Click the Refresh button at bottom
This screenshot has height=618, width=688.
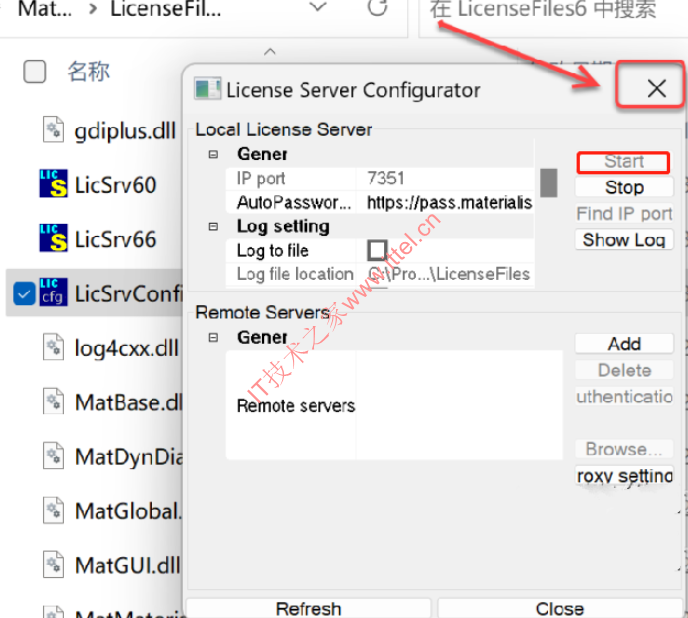[308, 608]
